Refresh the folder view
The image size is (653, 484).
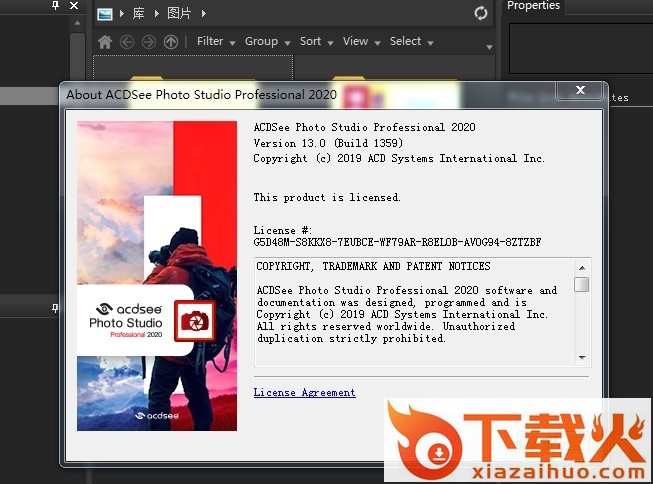pos(481,13)
